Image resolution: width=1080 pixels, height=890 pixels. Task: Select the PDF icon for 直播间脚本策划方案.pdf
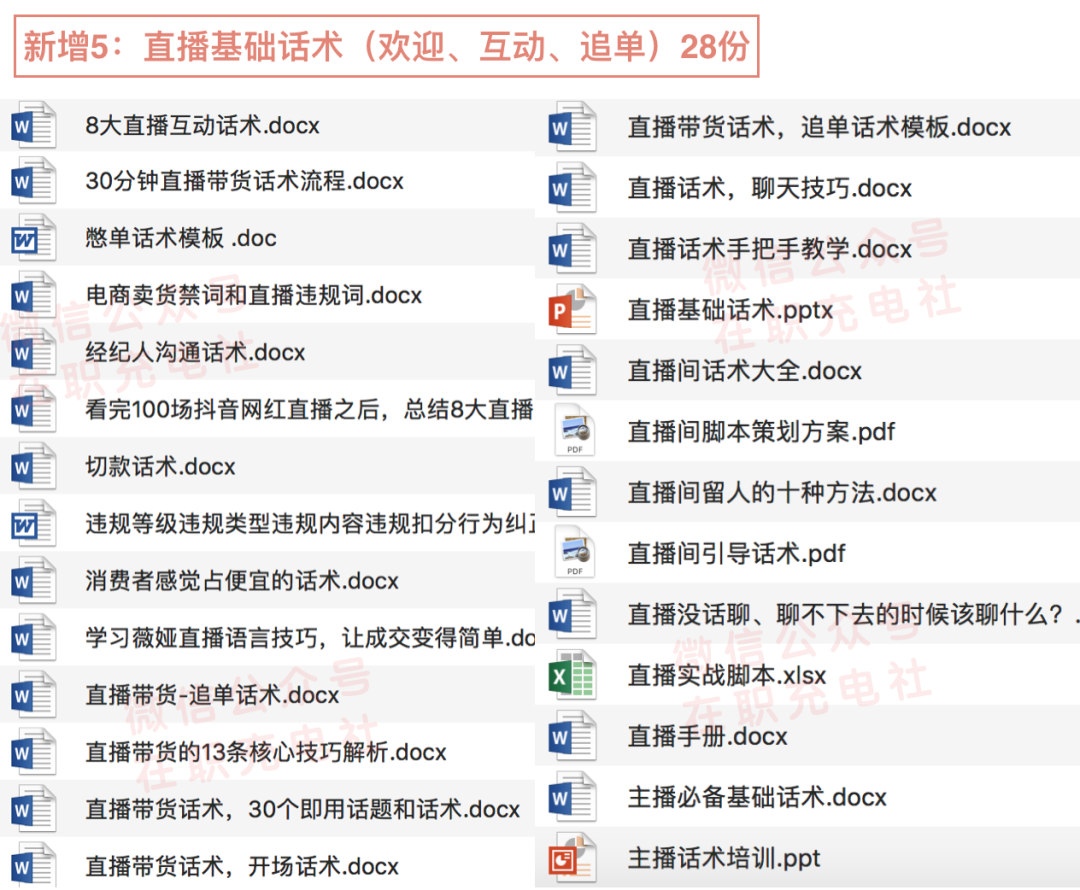[x=573, y=432]
